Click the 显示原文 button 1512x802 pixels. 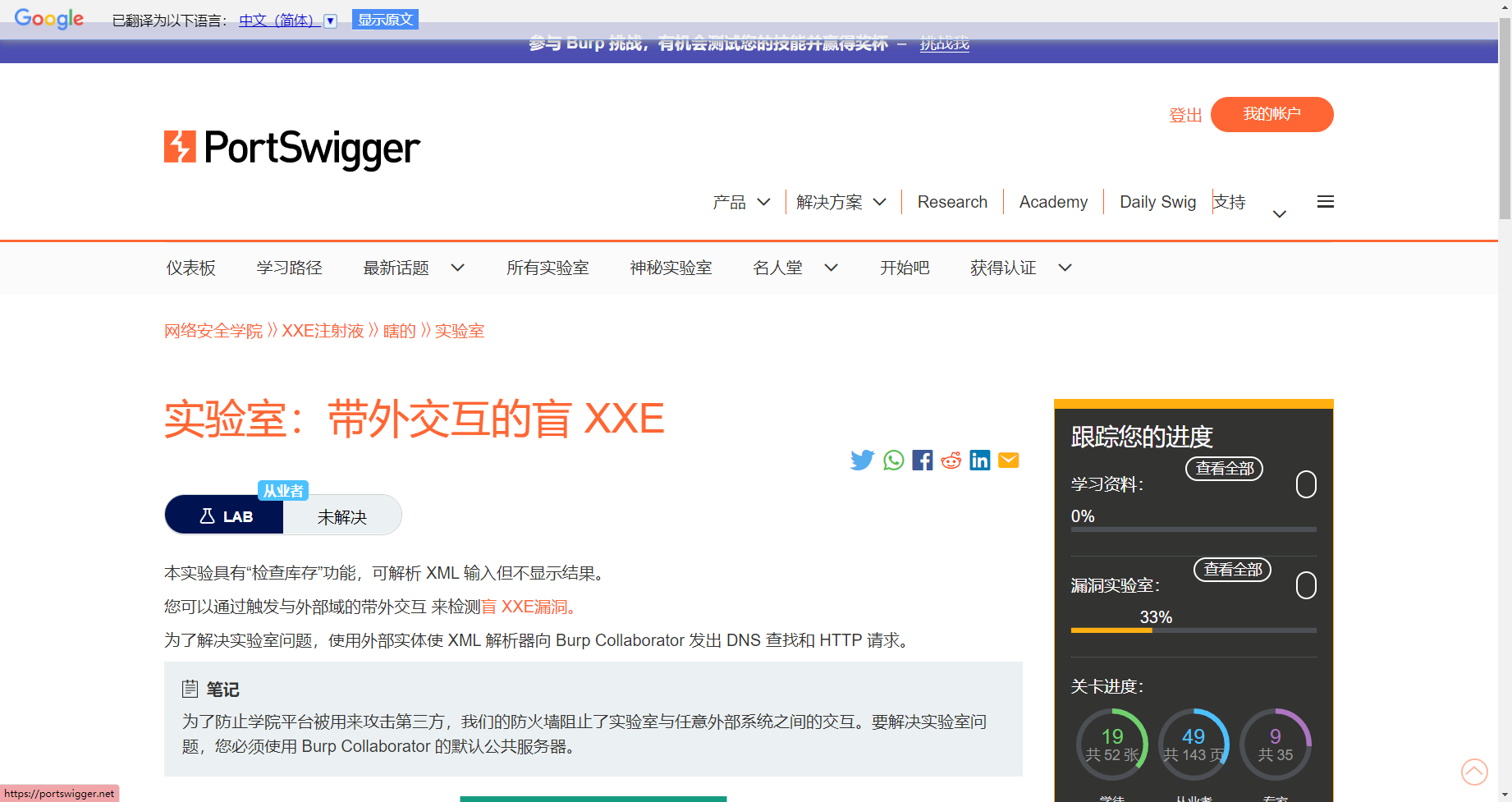click(385, 20)
